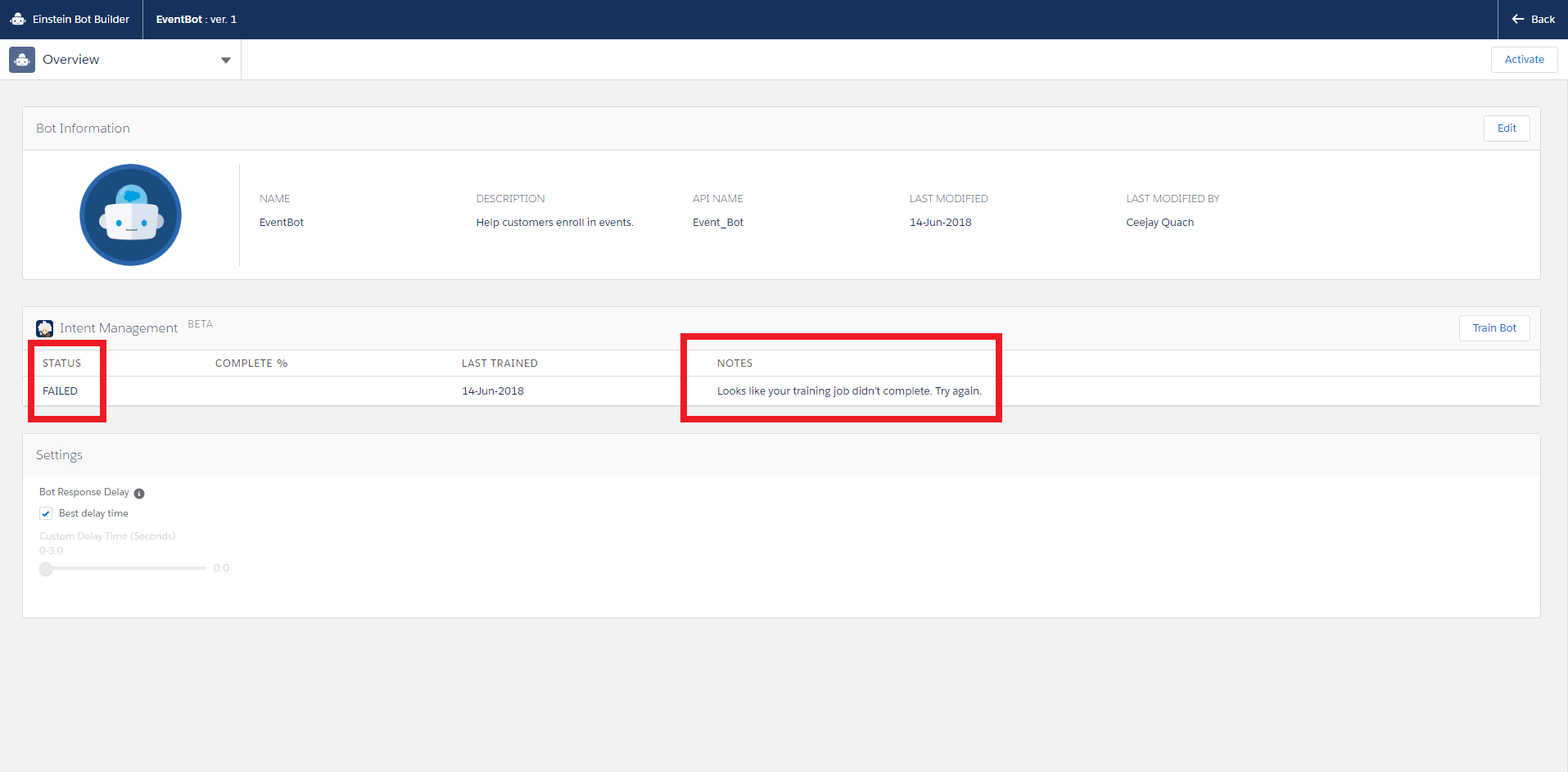Click the bot name value EventBot

point(282,223)
